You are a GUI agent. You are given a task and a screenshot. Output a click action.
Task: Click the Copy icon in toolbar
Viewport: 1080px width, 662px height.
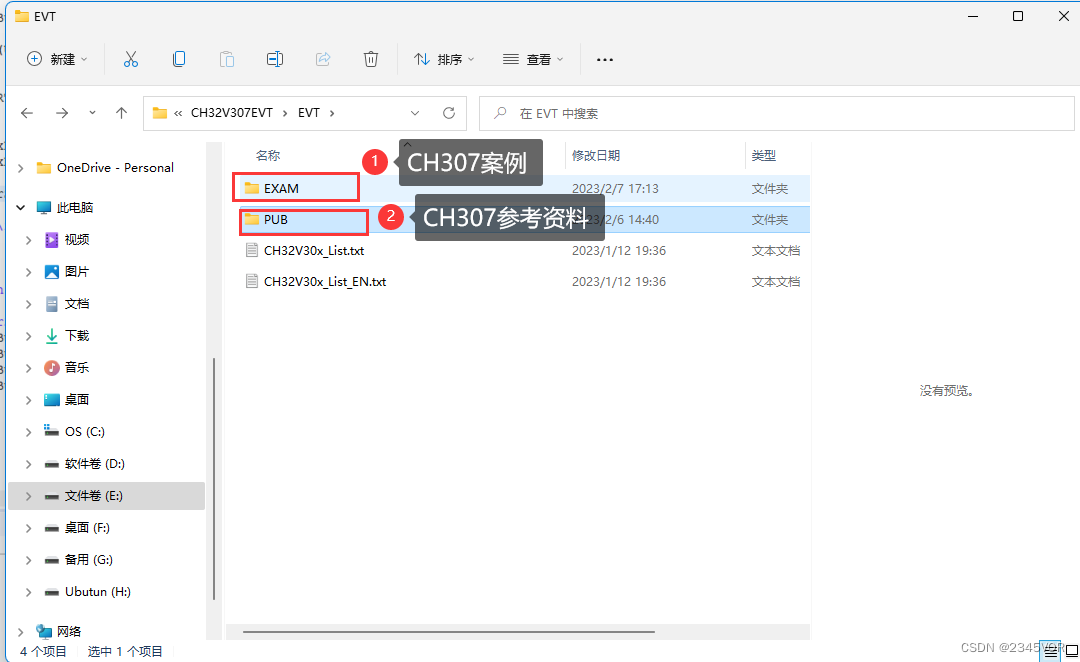tap(179, 59)
